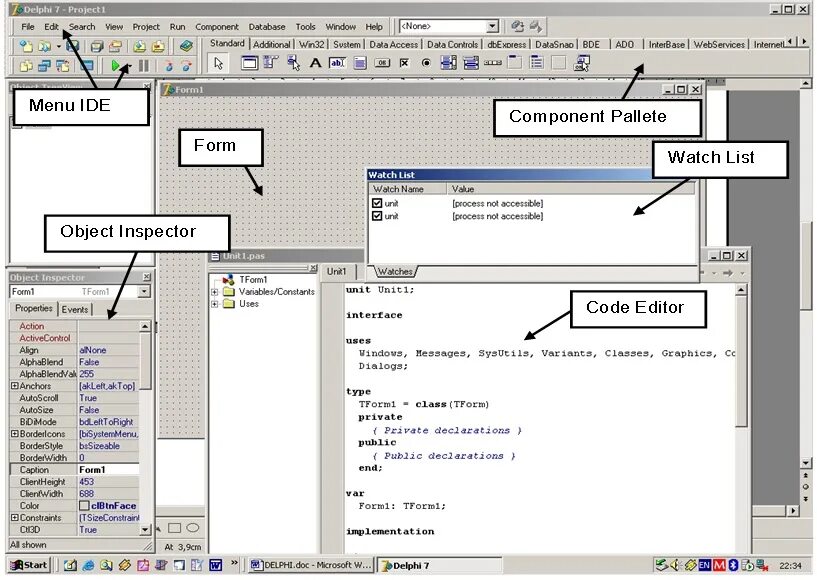Viewport: 817px width, 580px height.
Task: Toggle the first 'unit' watch checkbox
Action: coord(377,203)
